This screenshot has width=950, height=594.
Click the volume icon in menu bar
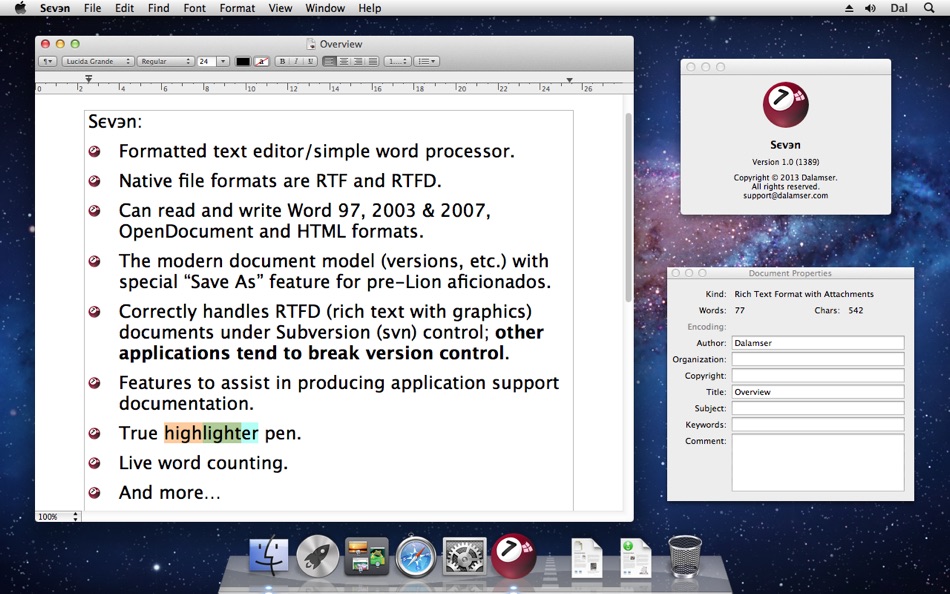click(x=871, y=8)
